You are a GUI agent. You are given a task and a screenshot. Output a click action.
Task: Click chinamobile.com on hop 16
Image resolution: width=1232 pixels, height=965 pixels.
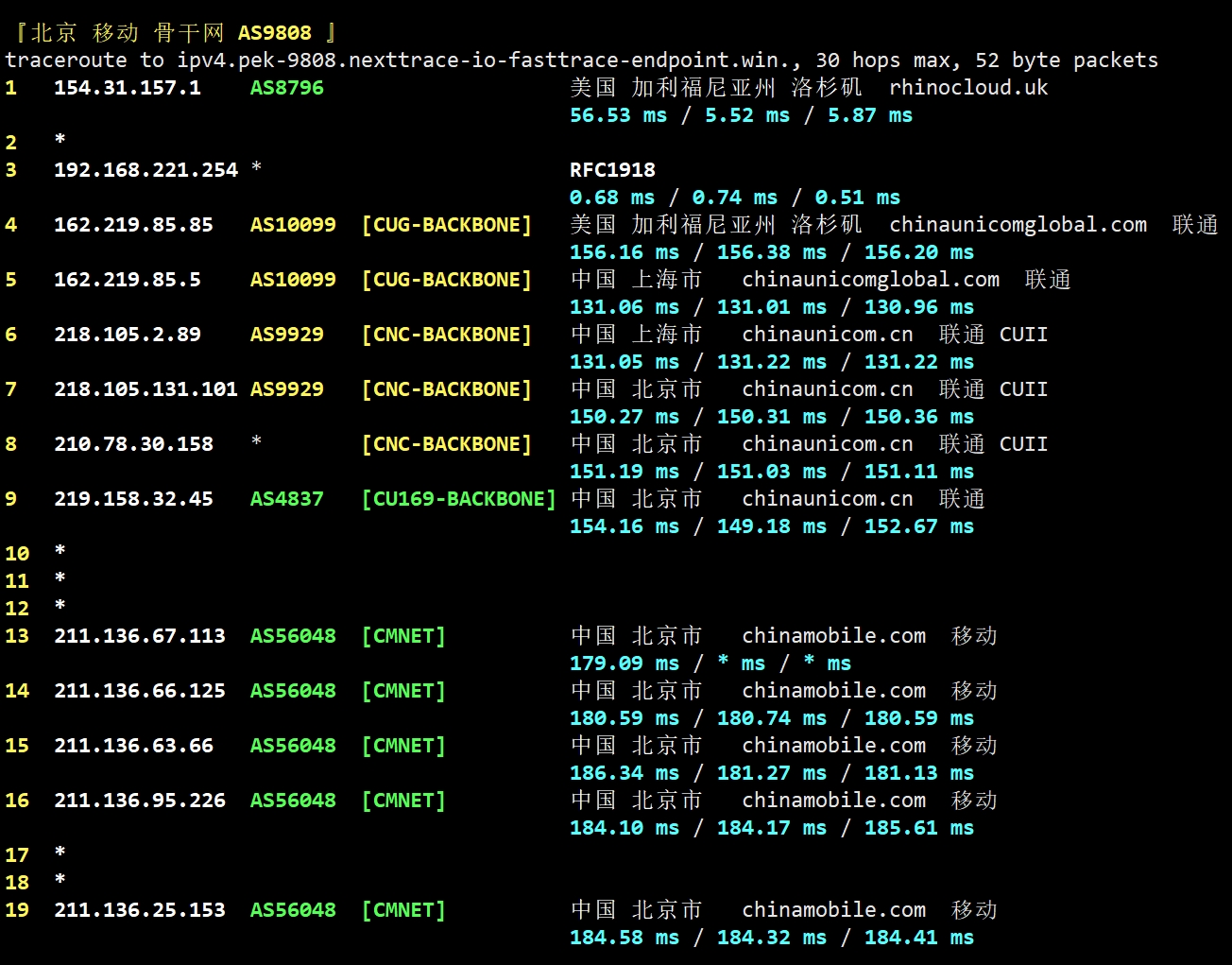click(833, 801)
